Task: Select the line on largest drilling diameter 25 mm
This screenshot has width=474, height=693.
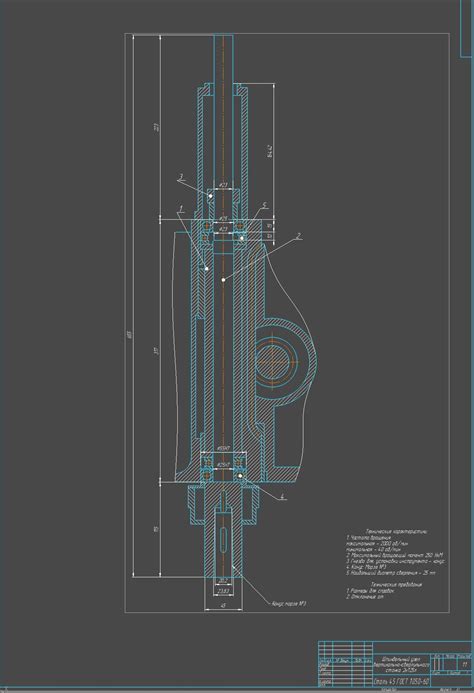Action: click(x=391, y=572)
